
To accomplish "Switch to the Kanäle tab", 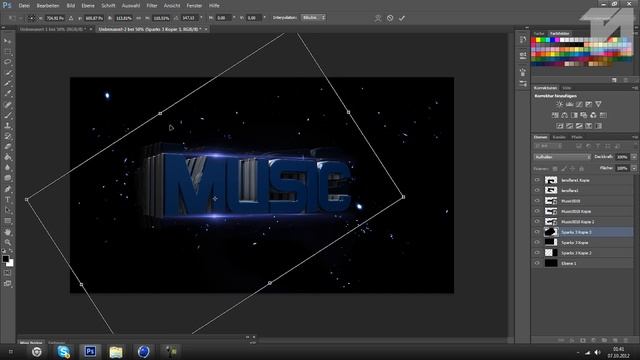I will click(x=559, y=137).
